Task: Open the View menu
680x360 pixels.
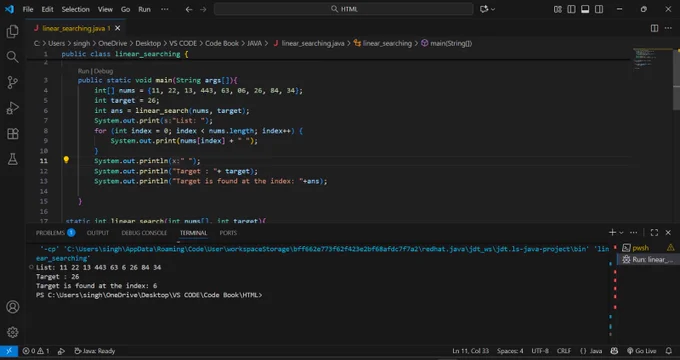Action: 105,9
